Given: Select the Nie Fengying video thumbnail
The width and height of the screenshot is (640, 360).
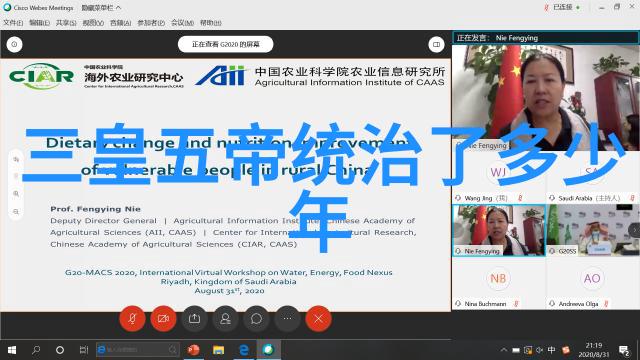Looking at the screenshot, I should 499,231.
